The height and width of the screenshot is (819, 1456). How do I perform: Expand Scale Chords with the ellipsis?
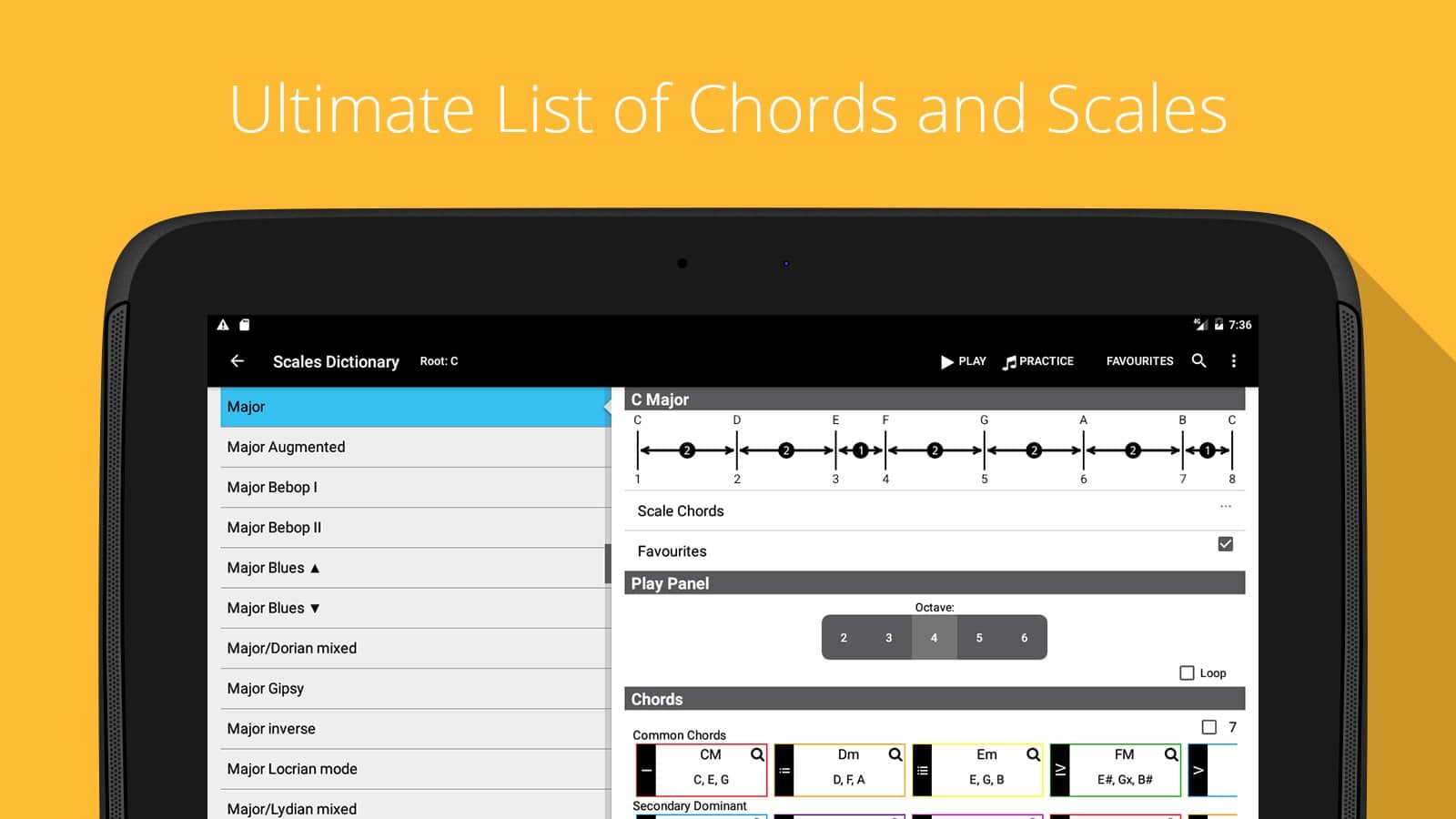click(1225, 507)
